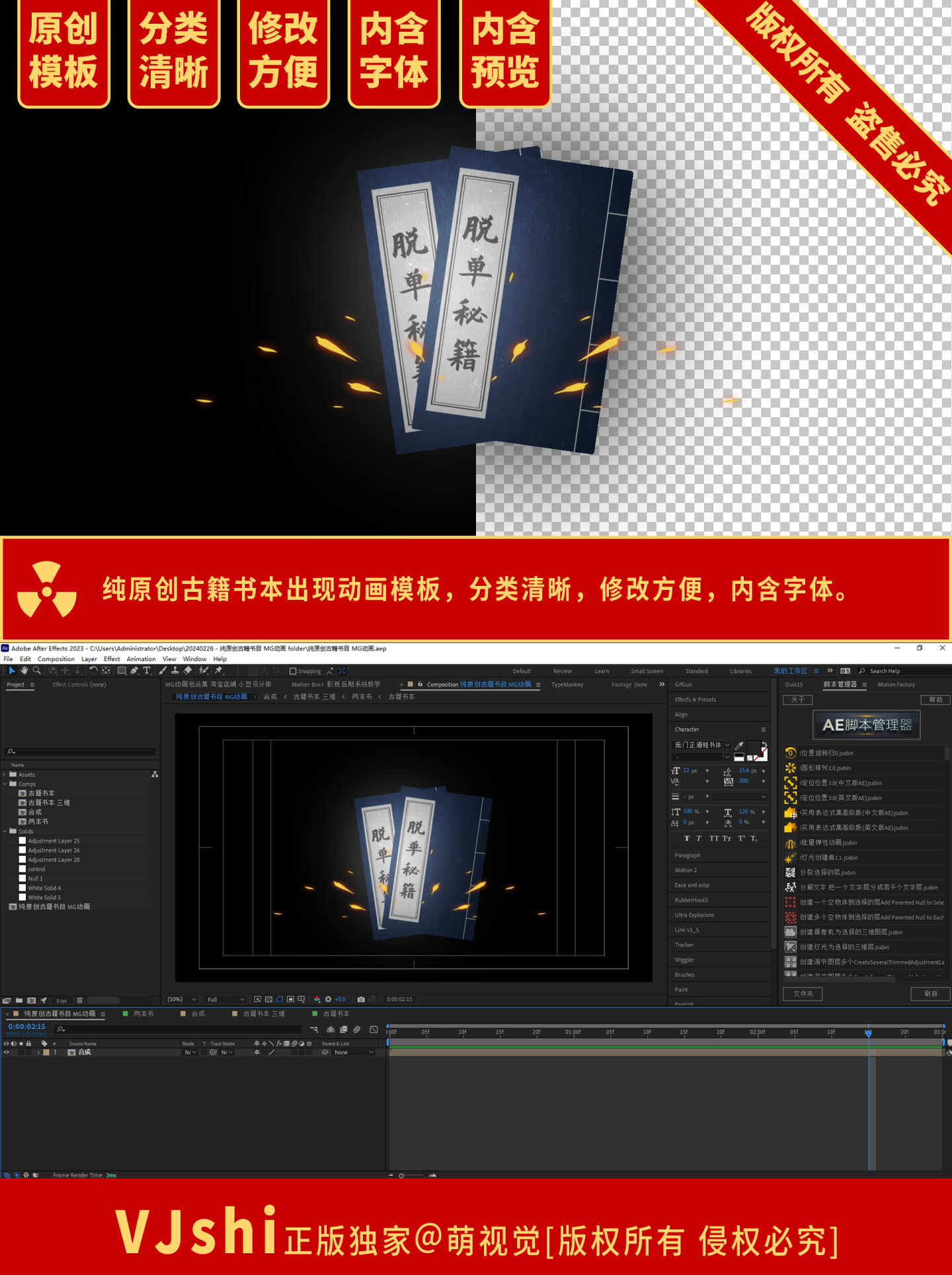Screen dimensions: 952x1275
Task: Open the Animation menu
Action: pyautogui.click(x=141, y=659)
